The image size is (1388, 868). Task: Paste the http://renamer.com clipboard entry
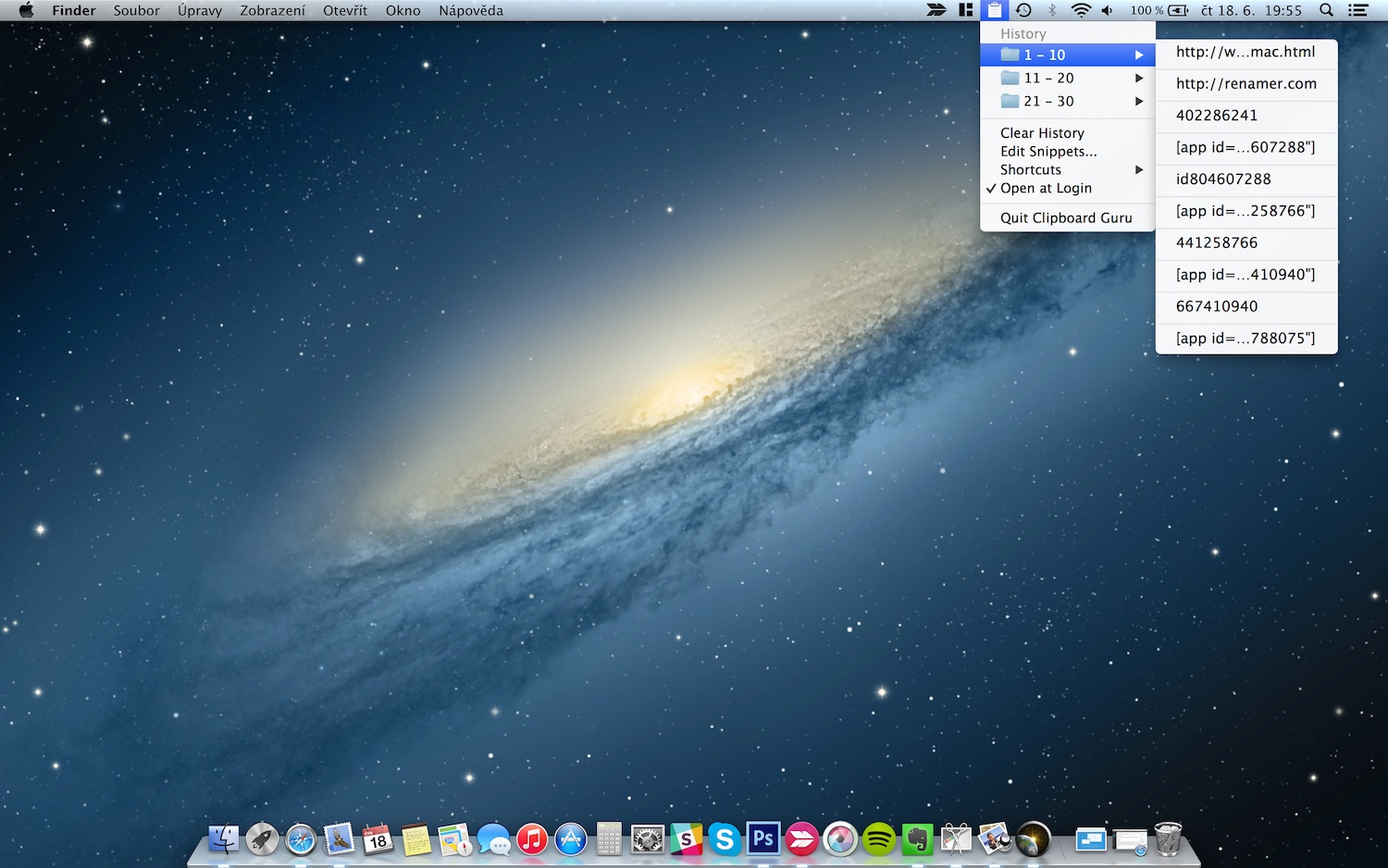tap(1245, 83)
